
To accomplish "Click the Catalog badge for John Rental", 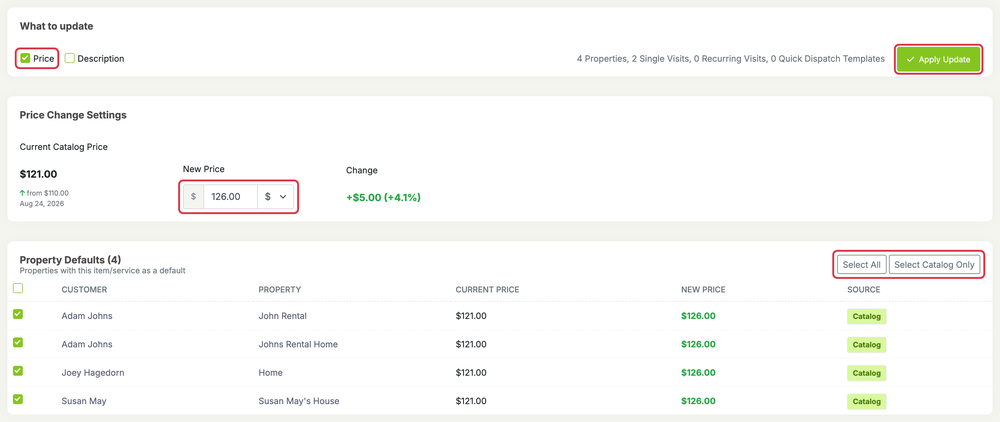I will click(866, 316).
